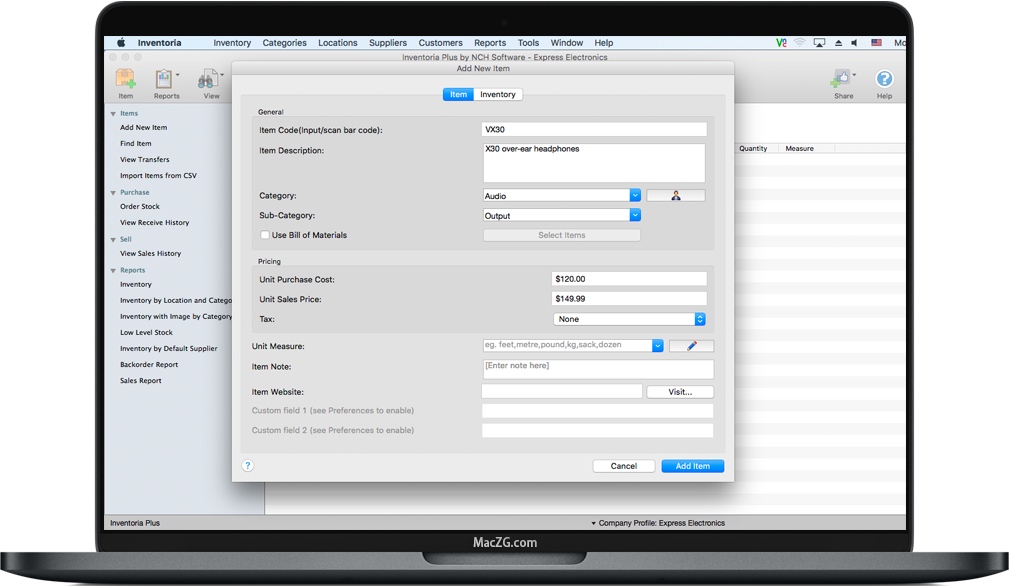This screenshot has width=1009, height=586.
Task: Enable the Use Bill of Materials checkbox
Action: [x=264, y=234]
